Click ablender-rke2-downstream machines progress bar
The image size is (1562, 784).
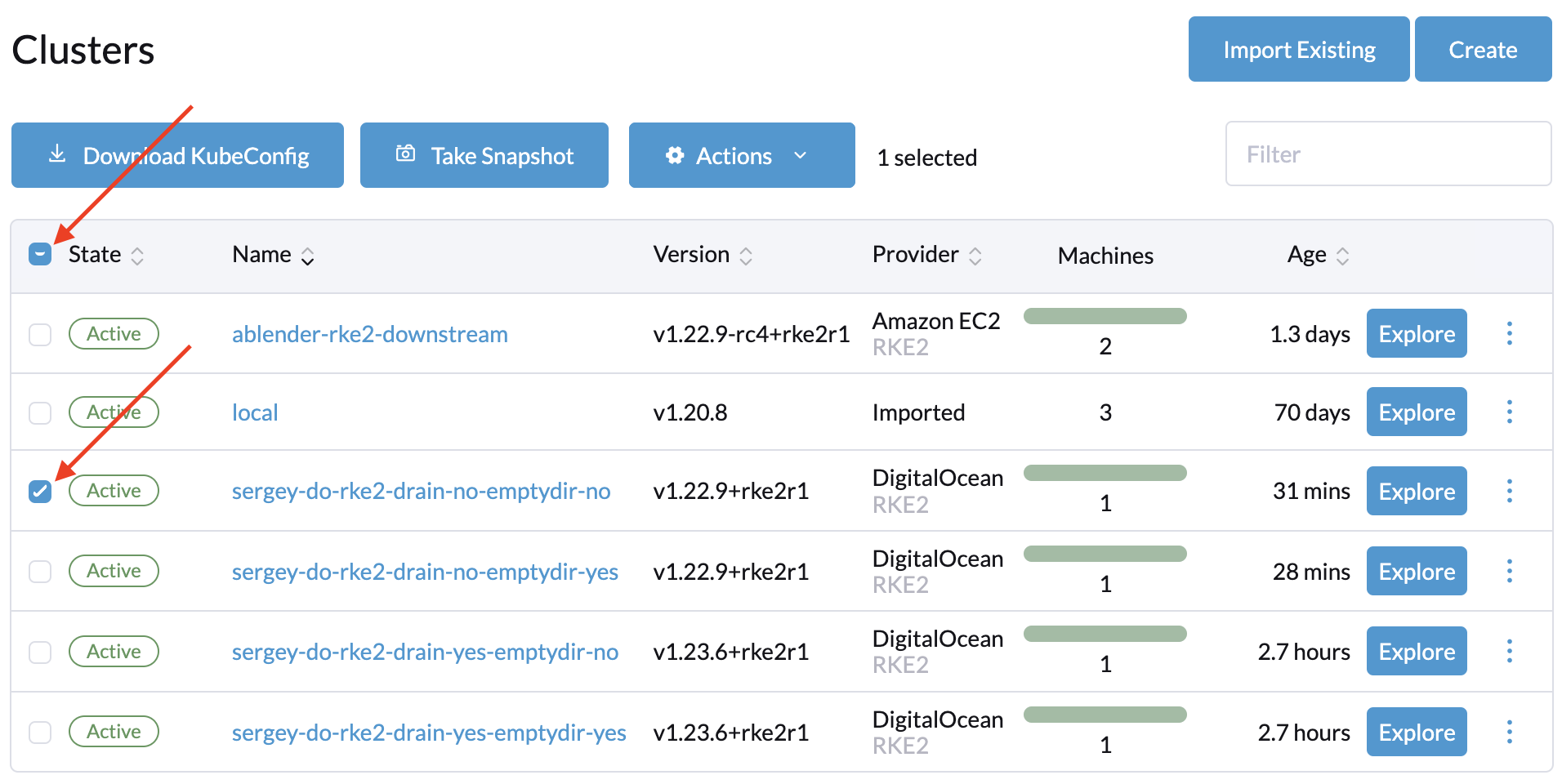pyautogui.click(x=1105, y=316)
